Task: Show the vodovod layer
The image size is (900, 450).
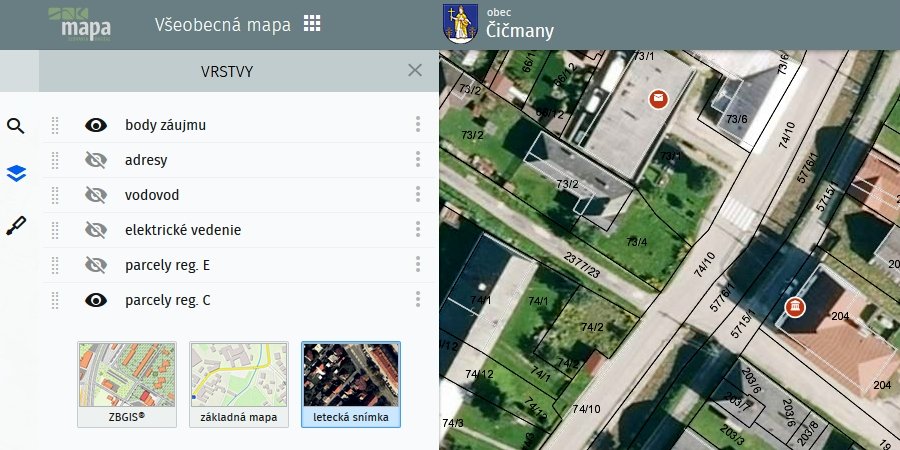Action: [96, 195]
